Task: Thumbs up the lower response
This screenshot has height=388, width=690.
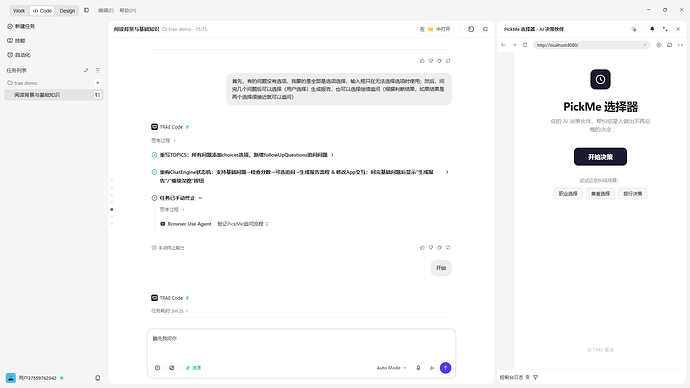Action: pos(422,248)
